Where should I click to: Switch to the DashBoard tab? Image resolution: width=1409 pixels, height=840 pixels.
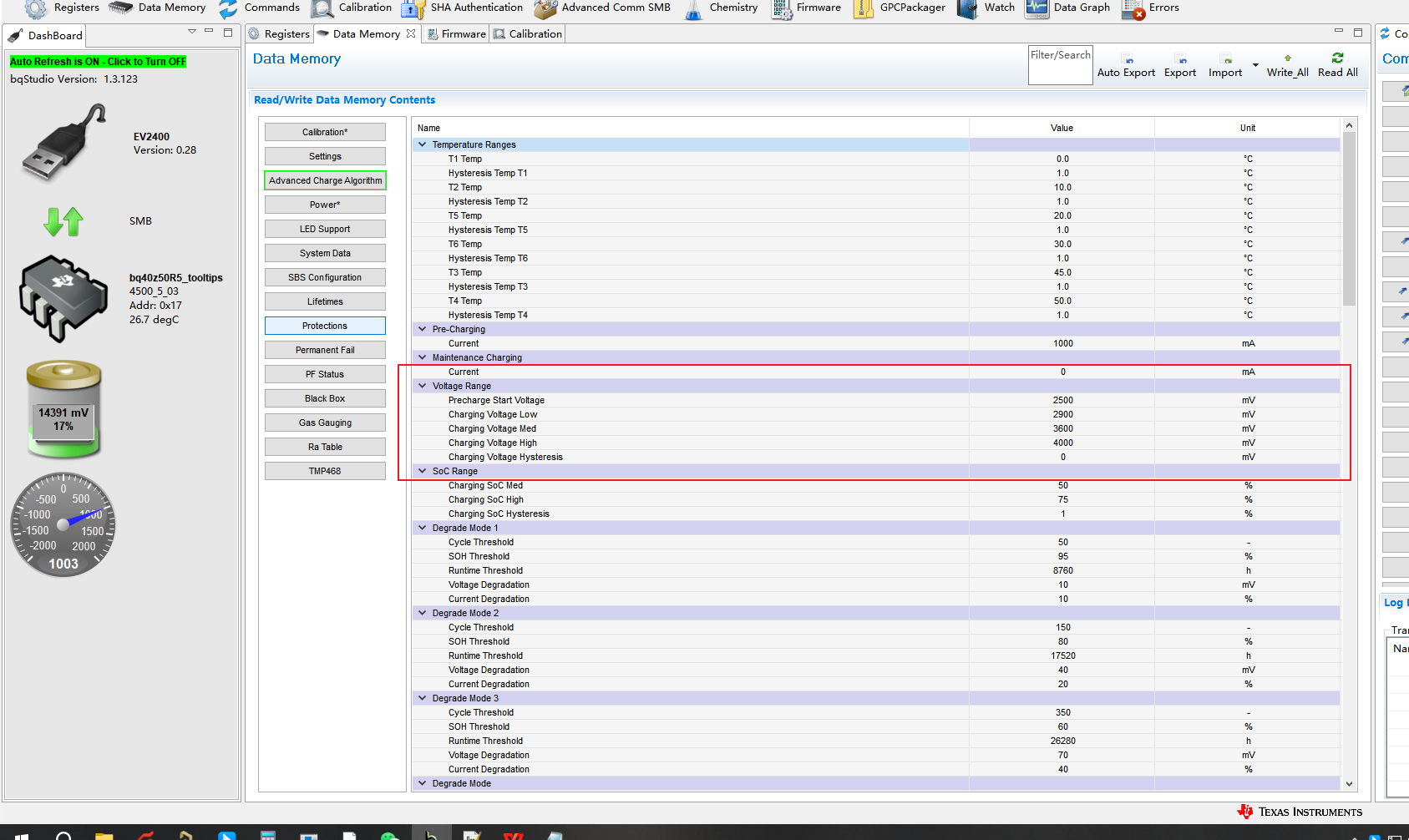point(45,36)
